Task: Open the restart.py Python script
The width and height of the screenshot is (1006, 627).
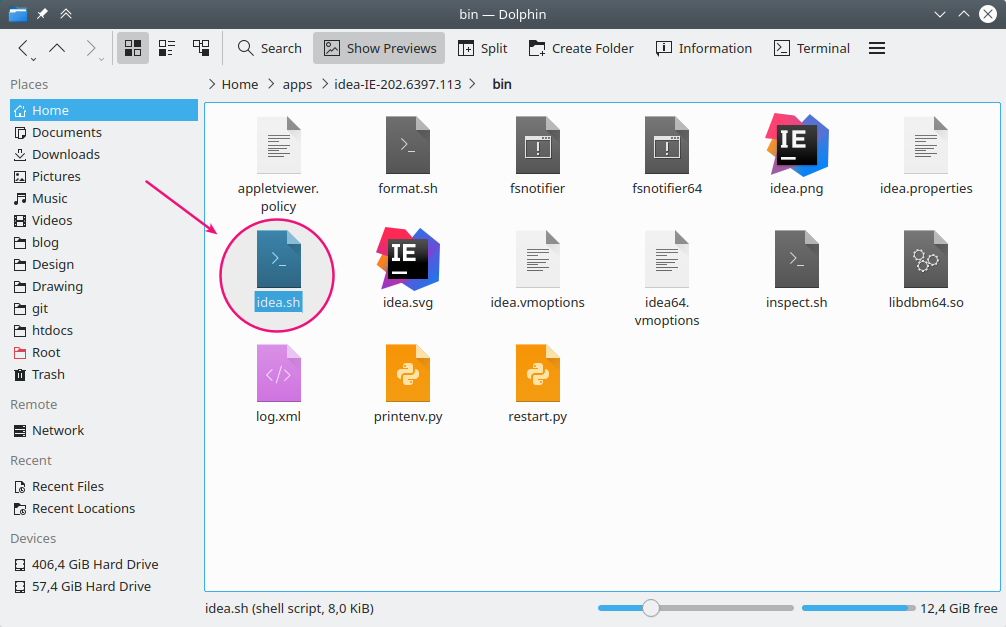Action: coord(537,372)
